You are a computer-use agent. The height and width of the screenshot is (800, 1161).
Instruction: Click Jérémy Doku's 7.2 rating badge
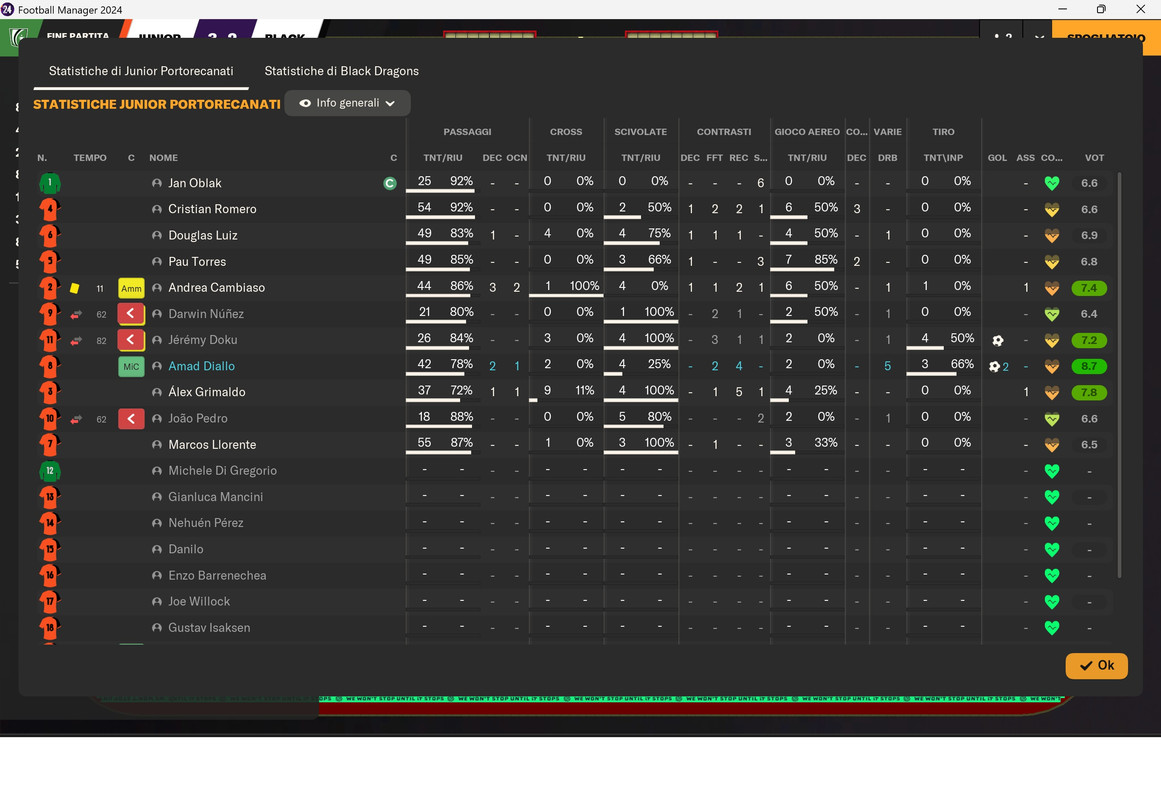click(1088, 341)
